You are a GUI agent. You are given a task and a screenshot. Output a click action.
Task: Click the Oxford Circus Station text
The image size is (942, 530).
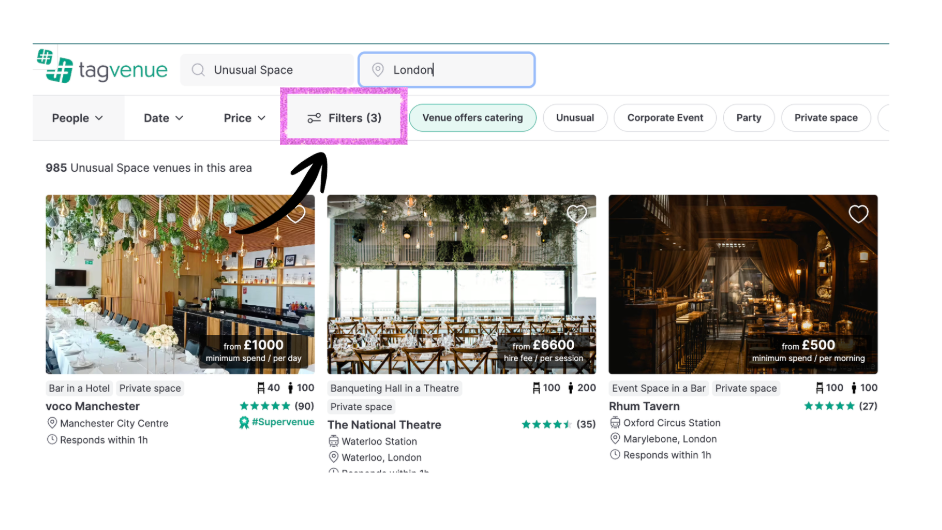pyautogui.click(x=672, y=422)
